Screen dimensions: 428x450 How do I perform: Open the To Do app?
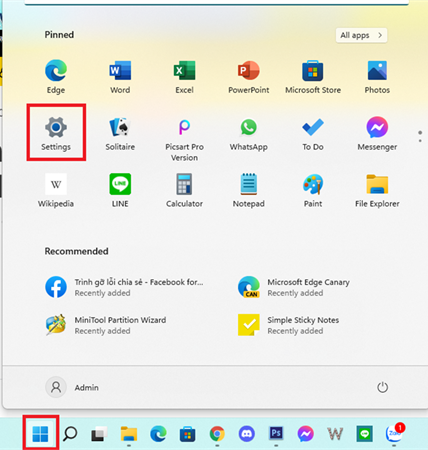click(x=313, y=133)
